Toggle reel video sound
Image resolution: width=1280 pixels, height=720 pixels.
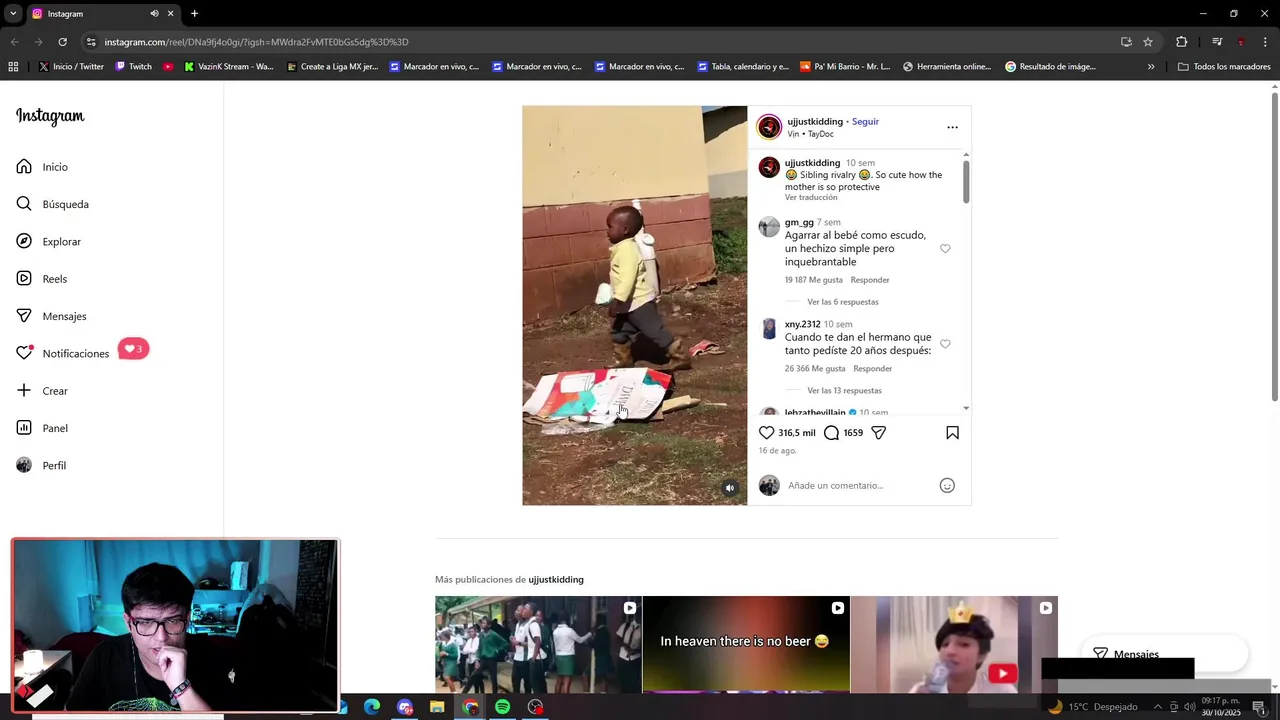point(730,488)
